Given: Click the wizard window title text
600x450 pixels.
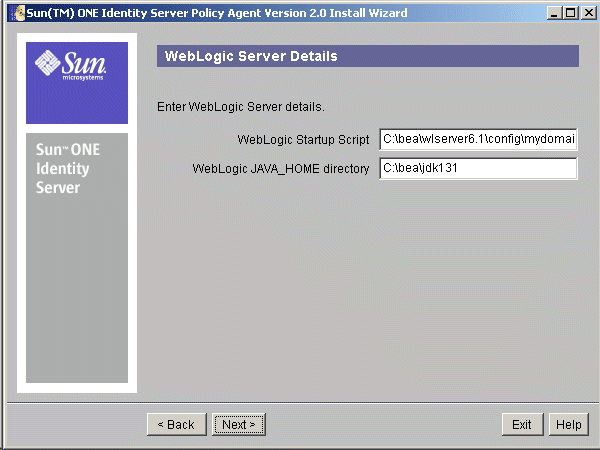Looking at the screenshot, I should point(217,13).
